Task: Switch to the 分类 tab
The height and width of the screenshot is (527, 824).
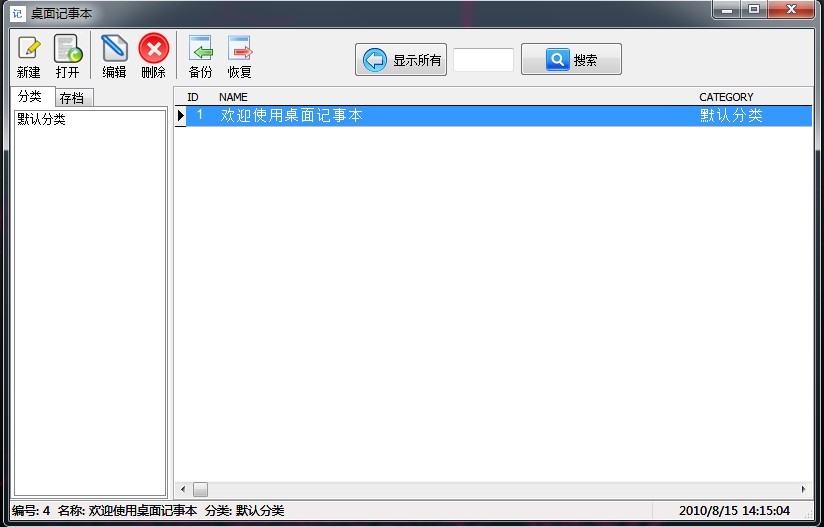Action: point(30,97)
